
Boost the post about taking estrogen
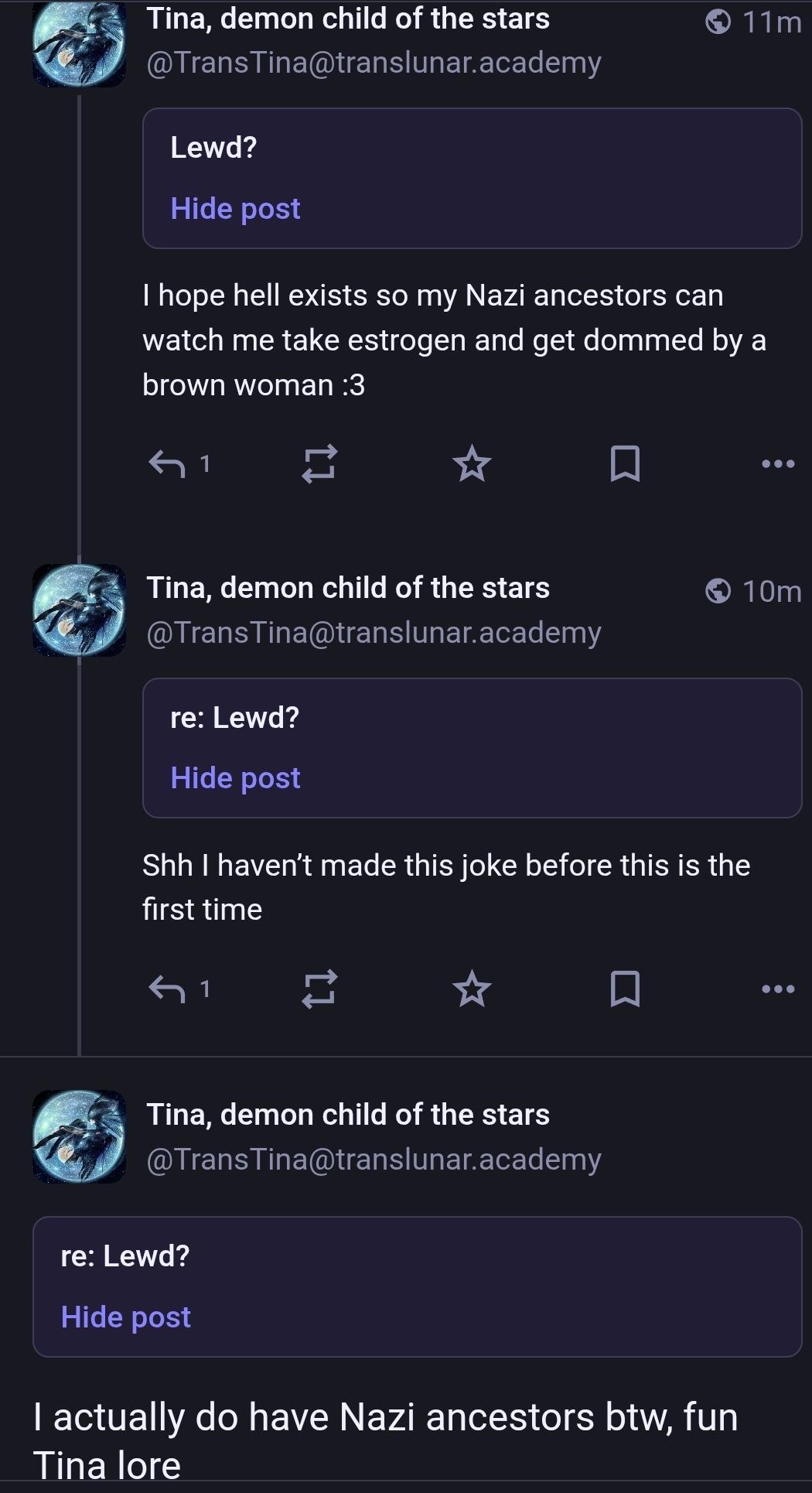pyautogui.click(x=319, y=464)
